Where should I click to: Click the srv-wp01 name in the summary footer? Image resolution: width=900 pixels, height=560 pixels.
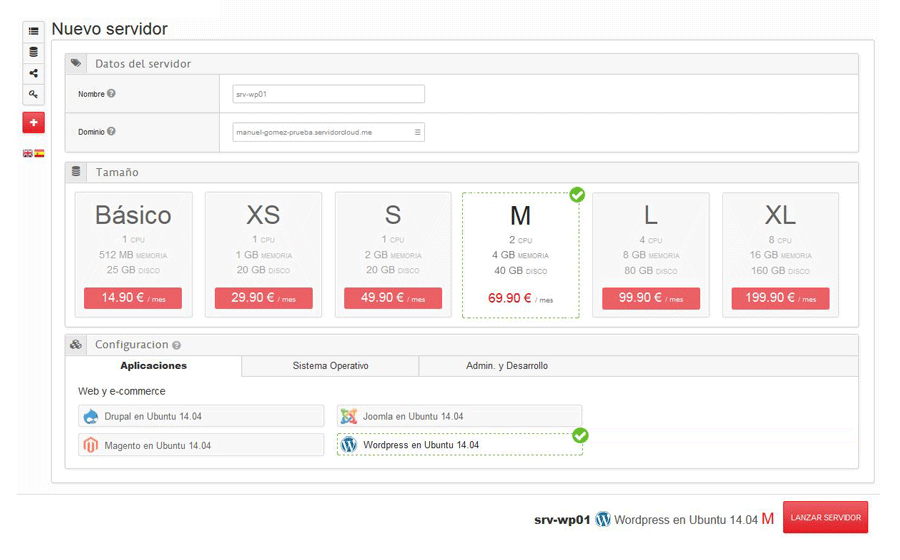562,520
